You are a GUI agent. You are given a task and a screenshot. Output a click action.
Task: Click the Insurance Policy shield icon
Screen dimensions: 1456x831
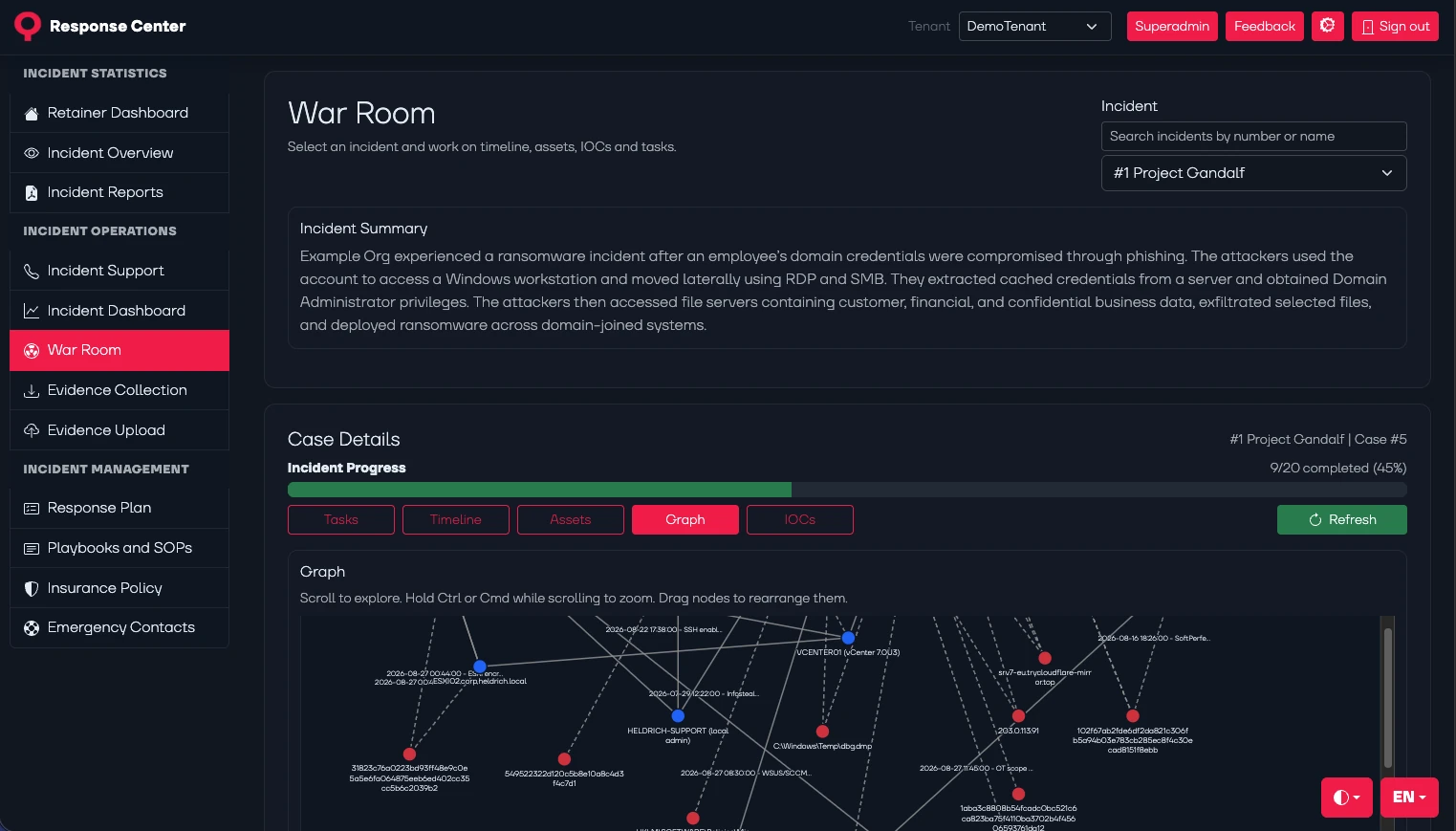pyautogui.click(x=32, y=588)
